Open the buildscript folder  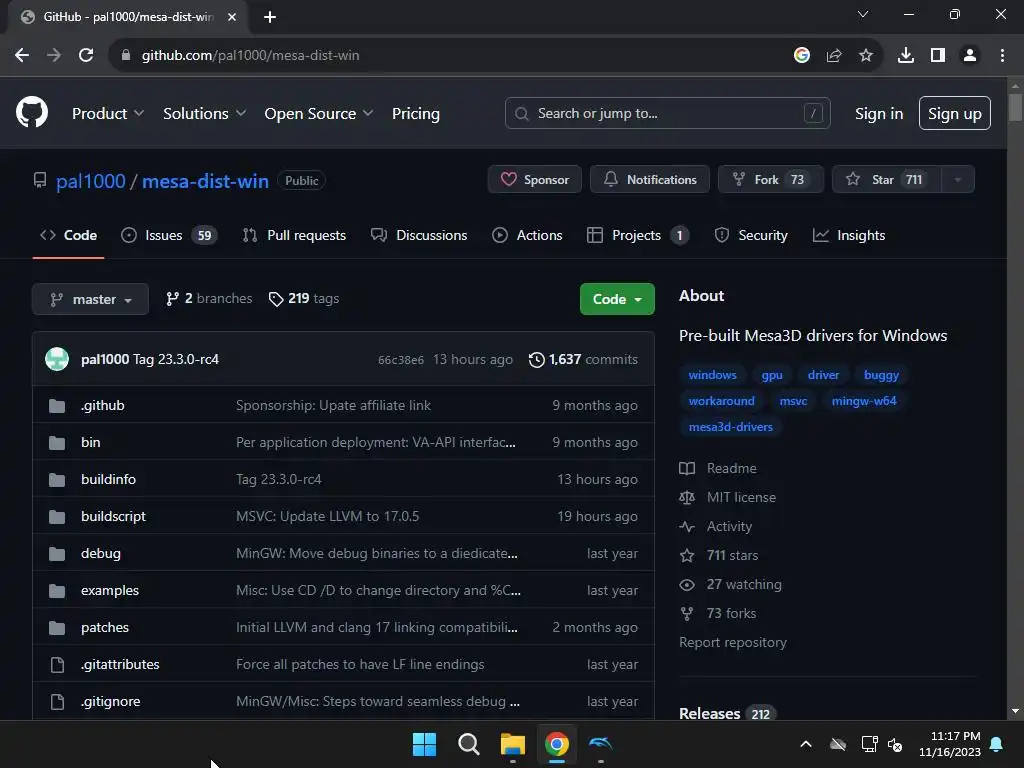(113, 517)
